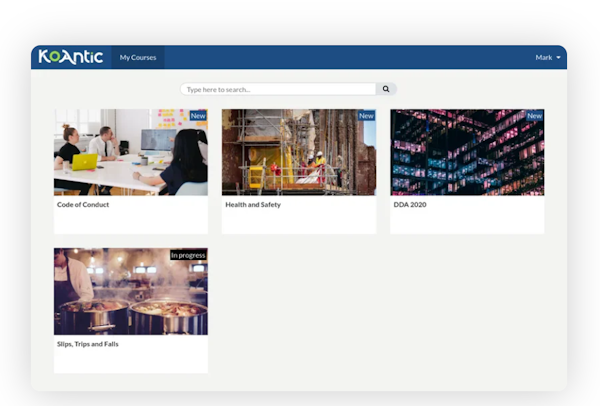Open the Health and Safety scaffolding thumbnail
The image size is (600, 406).
[298, 152]
